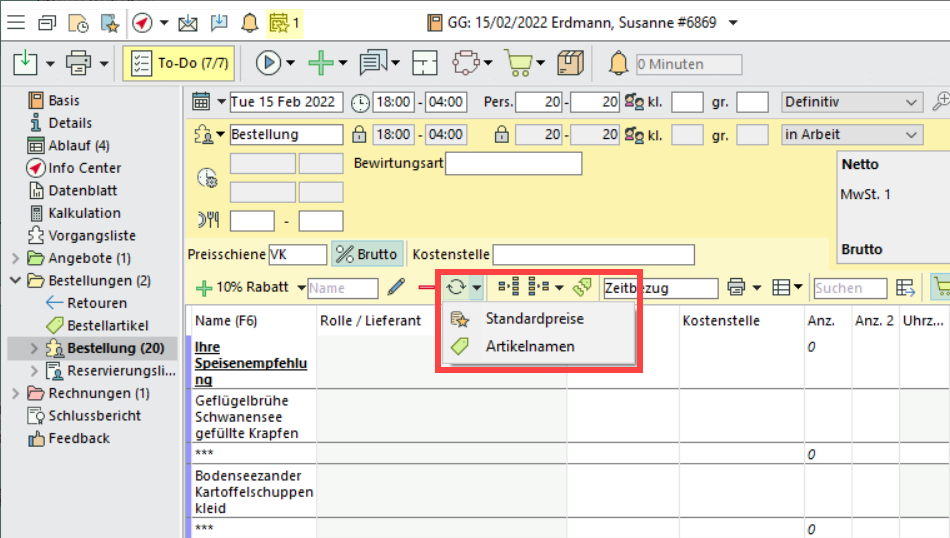Select Standardpreise from the dropdown menu
Viewport: 950px width, 538px height.
534,319
